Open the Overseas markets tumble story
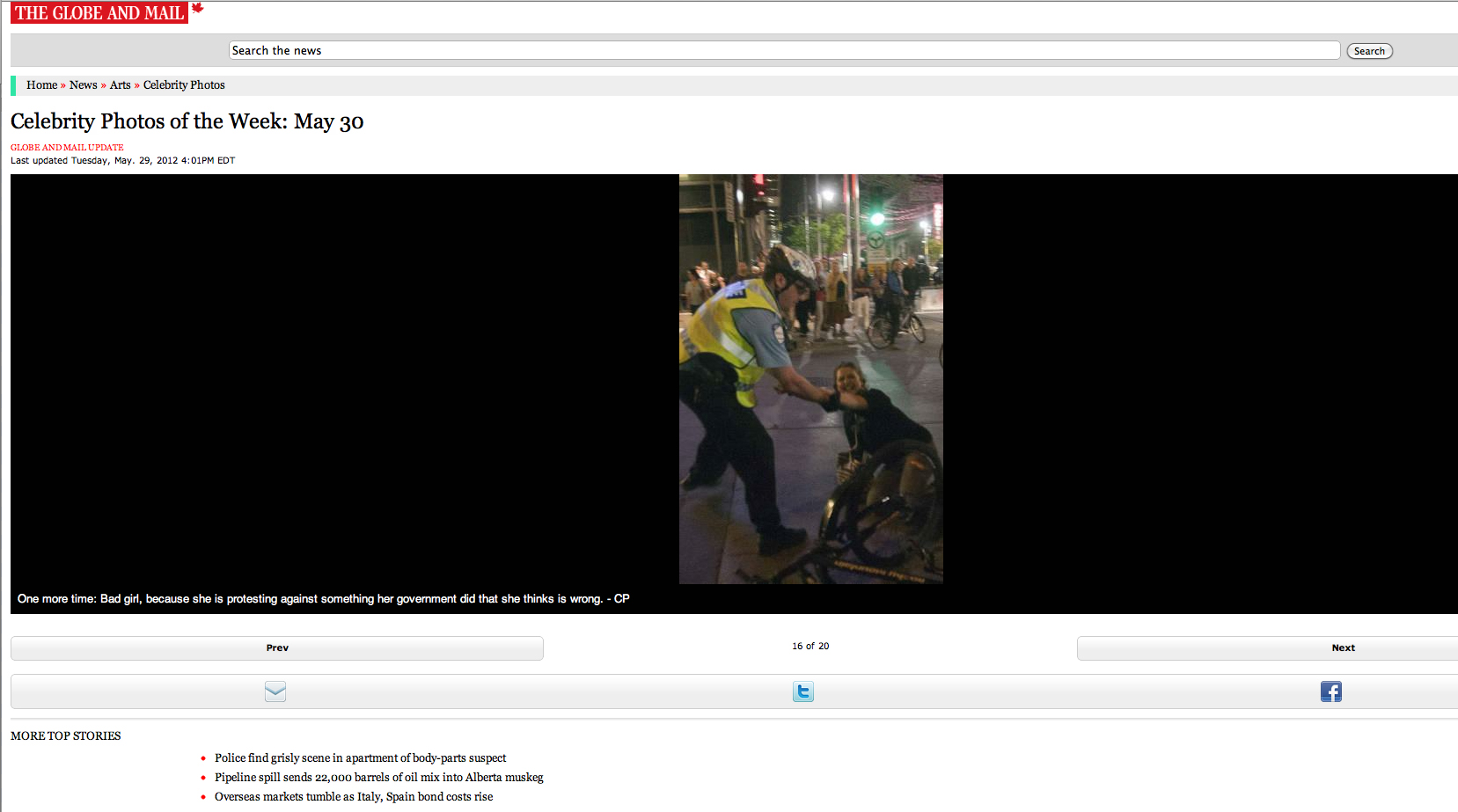The height and width of the screenshot is (812, 1458). pos(353,797)
